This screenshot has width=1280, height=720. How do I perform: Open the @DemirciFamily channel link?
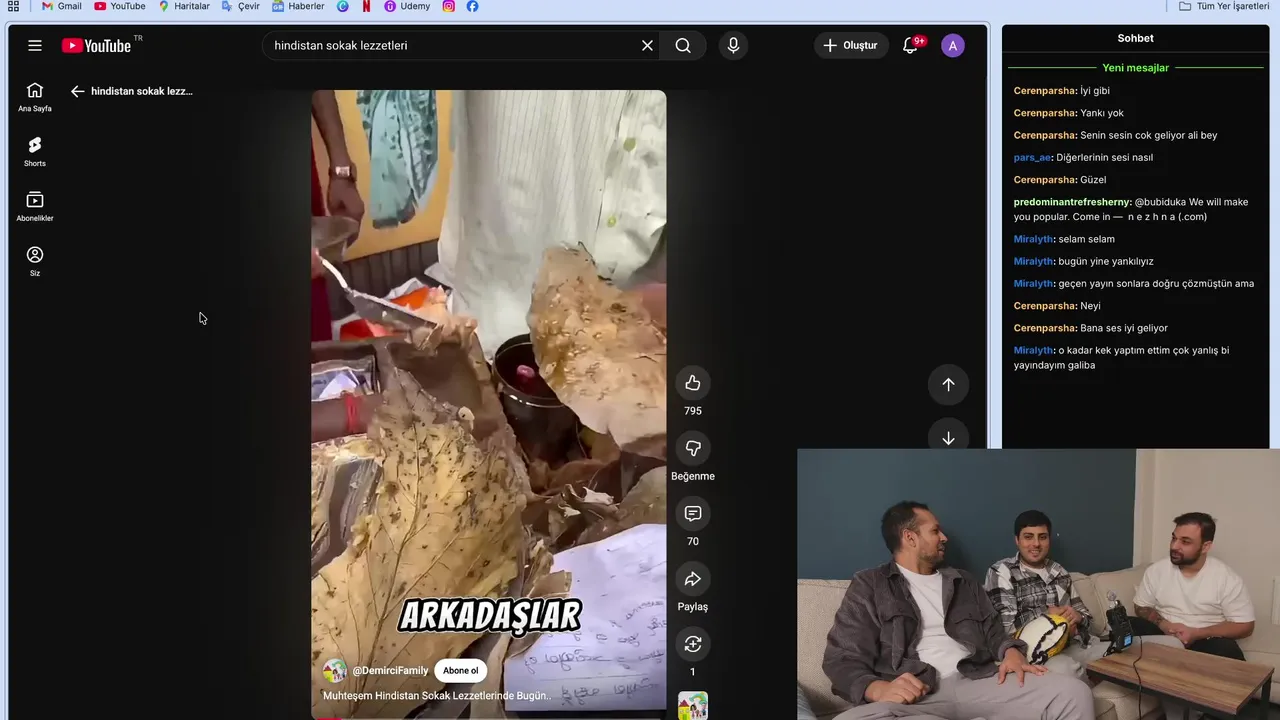tap(390, 670)
